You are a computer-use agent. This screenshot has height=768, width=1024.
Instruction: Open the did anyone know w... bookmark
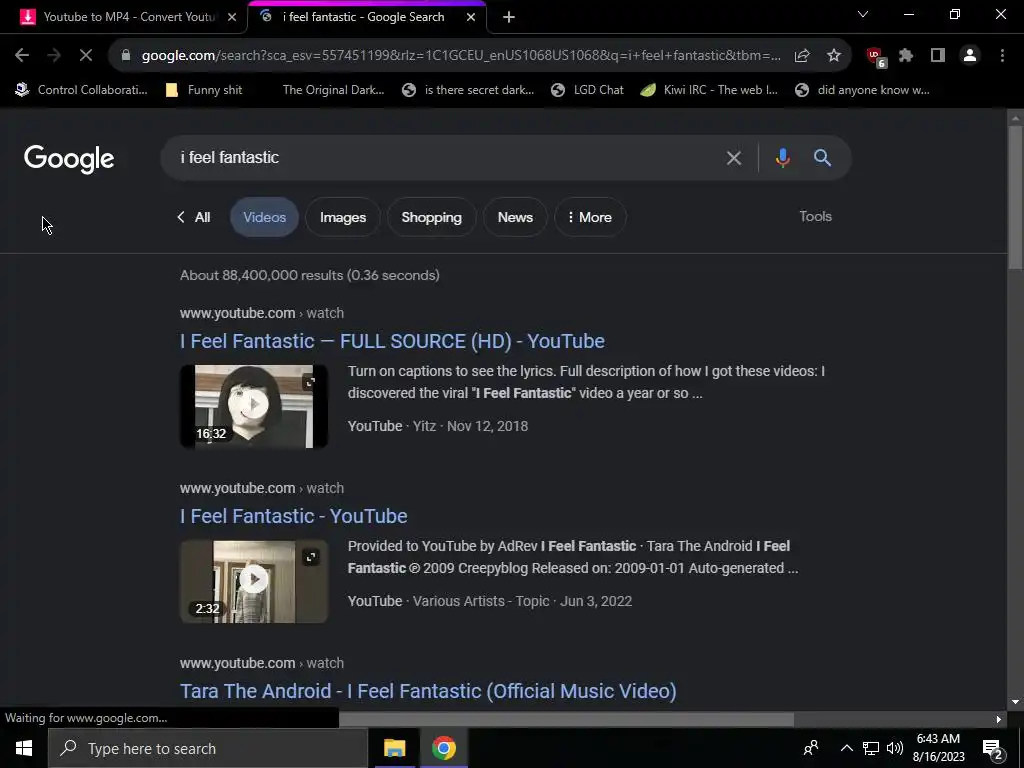pos(862,90)
